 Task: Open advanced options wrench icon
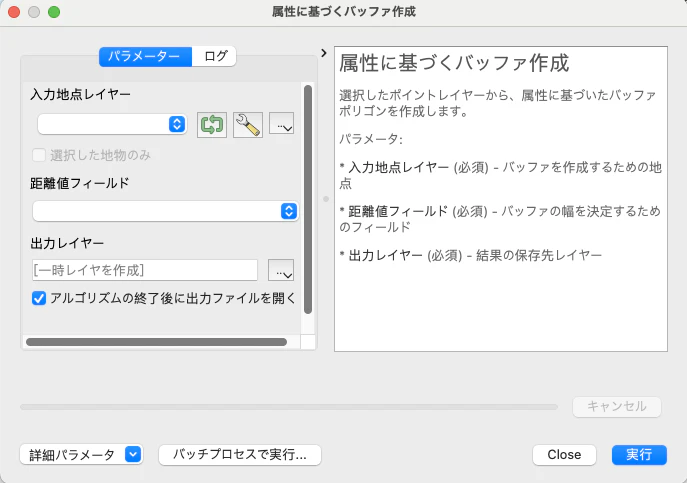(248, 125)
